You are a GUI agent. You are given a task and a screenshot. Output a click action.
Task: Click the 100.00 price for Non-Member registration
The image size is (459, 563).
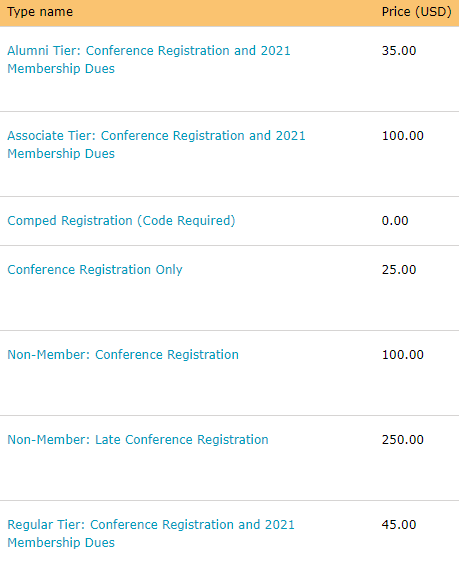pyautogui.click(x=403, y=355)
